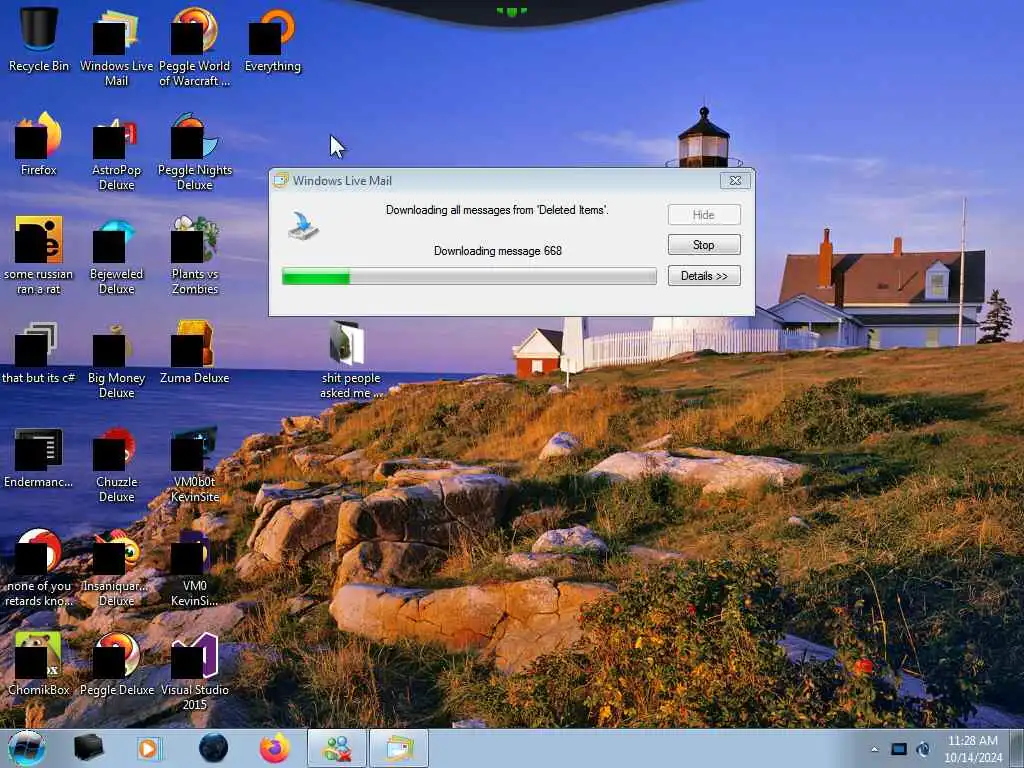Open Windows Media Player from the taskbar
This screenshot has height=768, width=1024.
point(149,748)
